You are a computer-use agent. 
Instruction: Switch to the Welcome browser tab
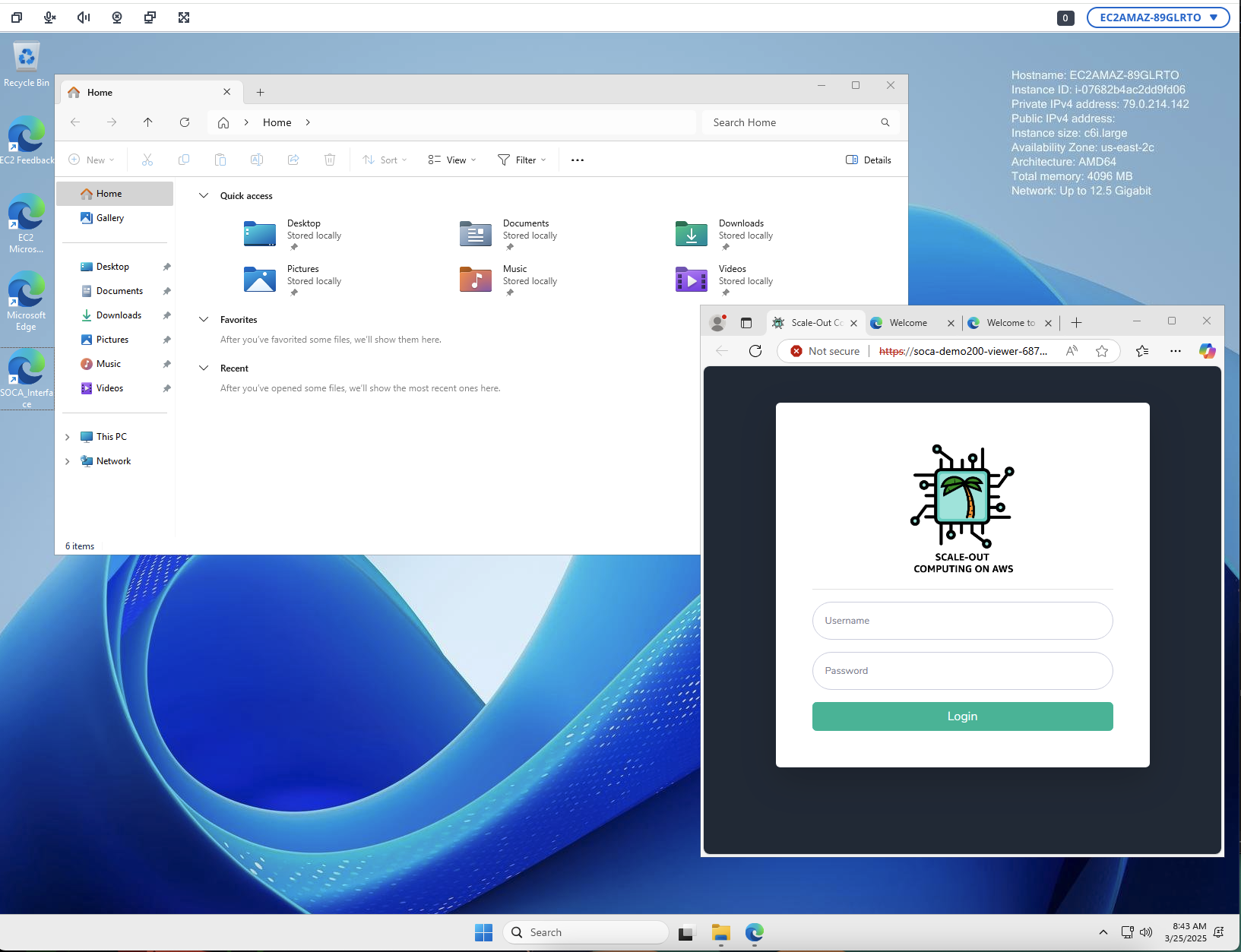[x=909, y=323]
